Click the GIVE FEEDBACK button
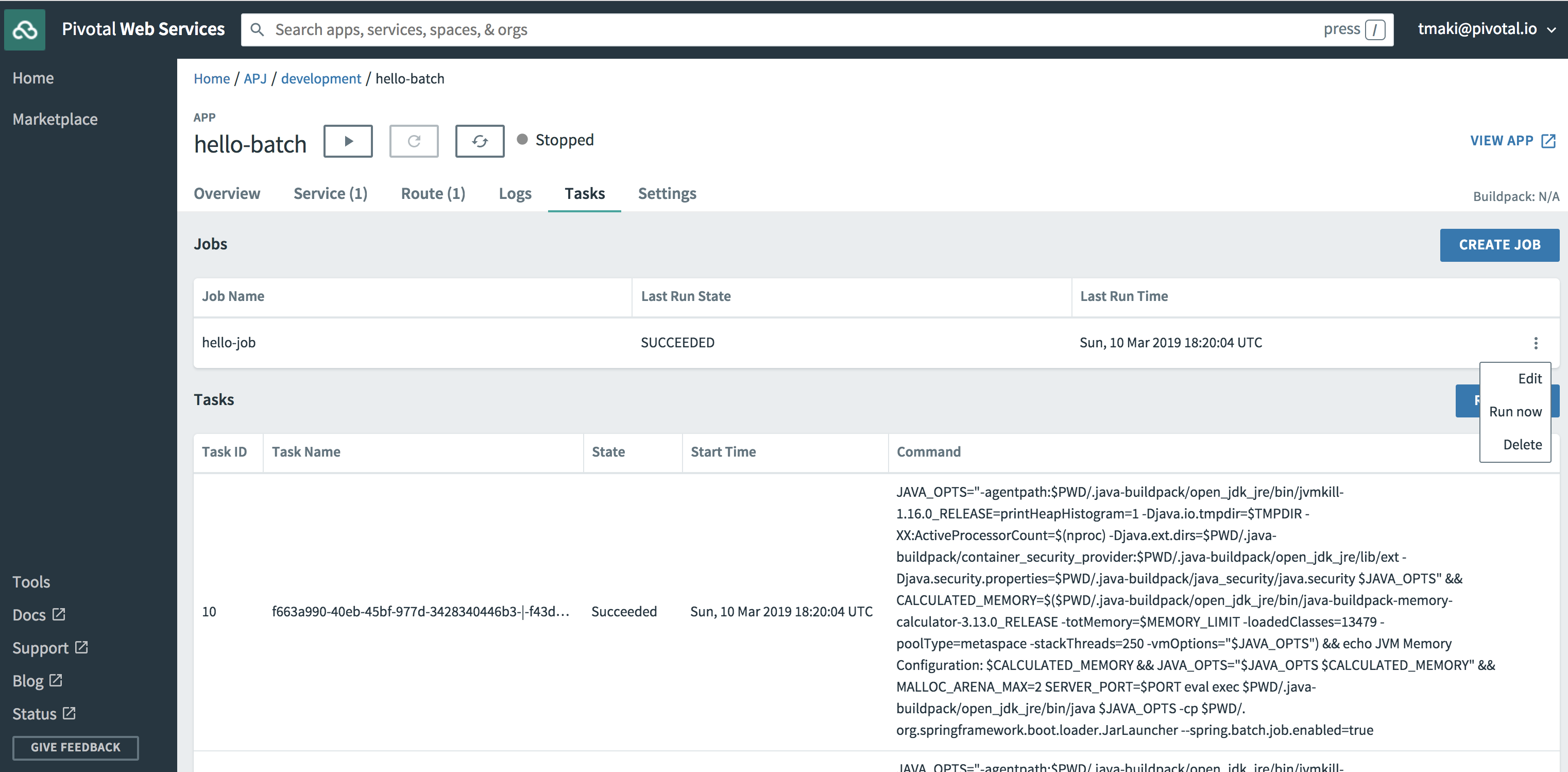Screen dimensions: 1568x772 click(76, 747)
